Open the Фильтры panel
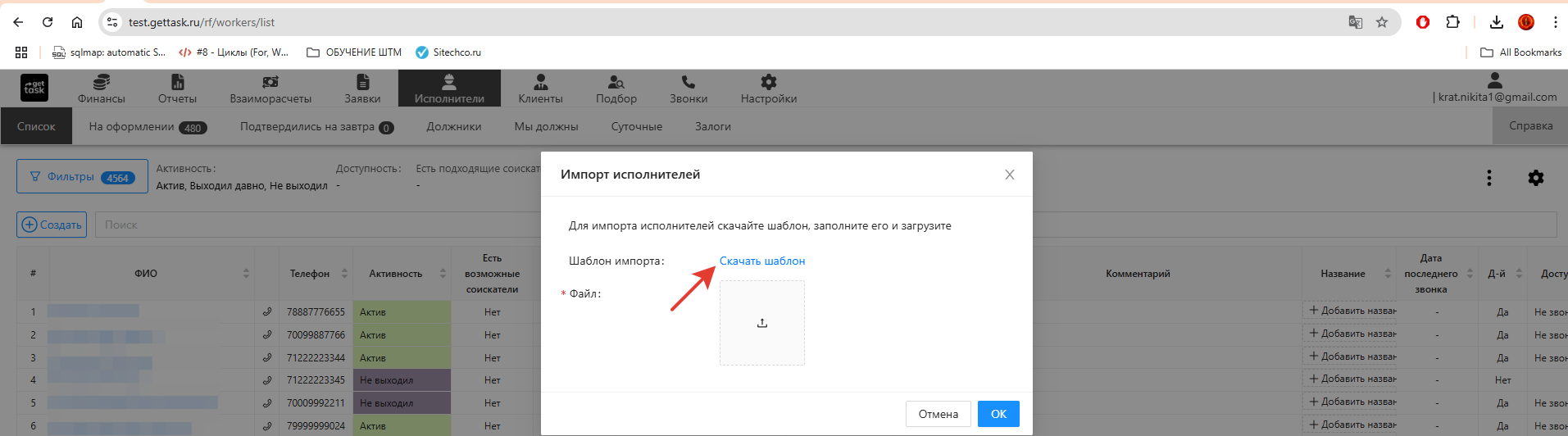This screenshot has width=1568, height=436. (x=82, y=177)
